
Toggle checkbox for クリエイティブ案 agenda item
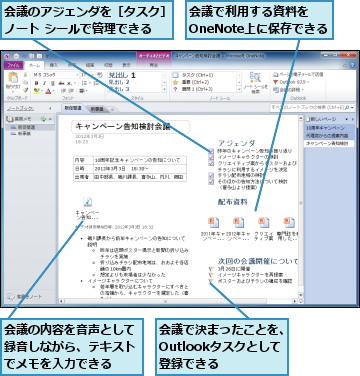click(x=211, y=163)
